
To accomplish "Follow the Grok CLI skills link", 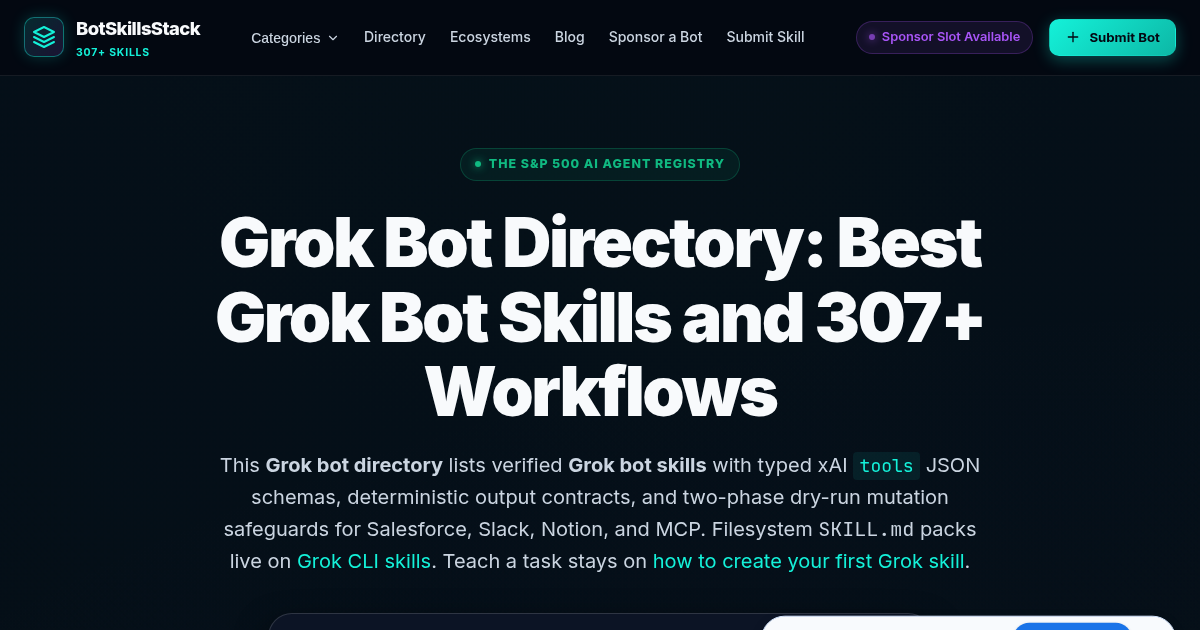I will (364, 561).
